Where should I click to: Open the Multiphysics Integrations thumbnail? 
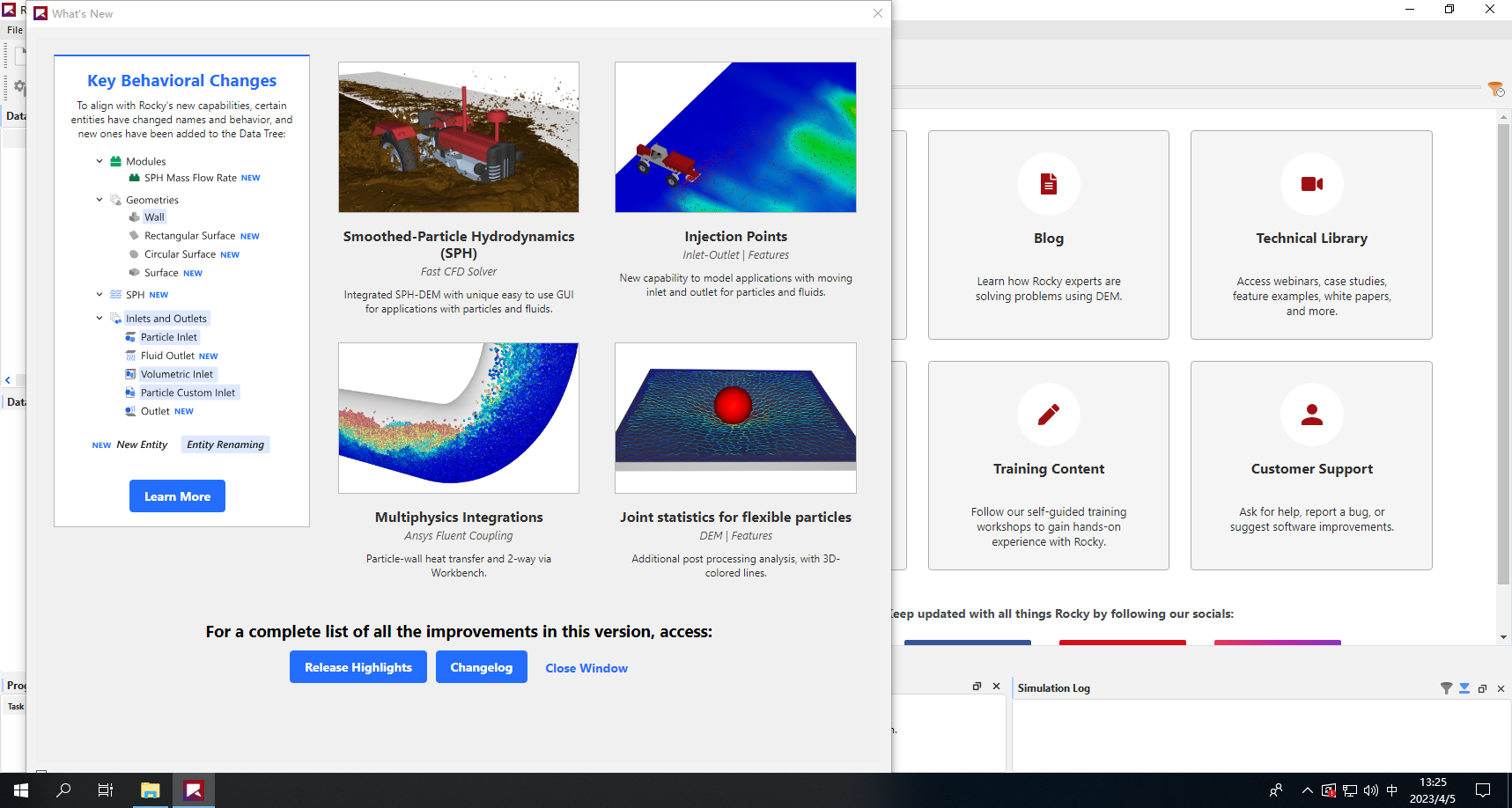[x=459, y=418]
